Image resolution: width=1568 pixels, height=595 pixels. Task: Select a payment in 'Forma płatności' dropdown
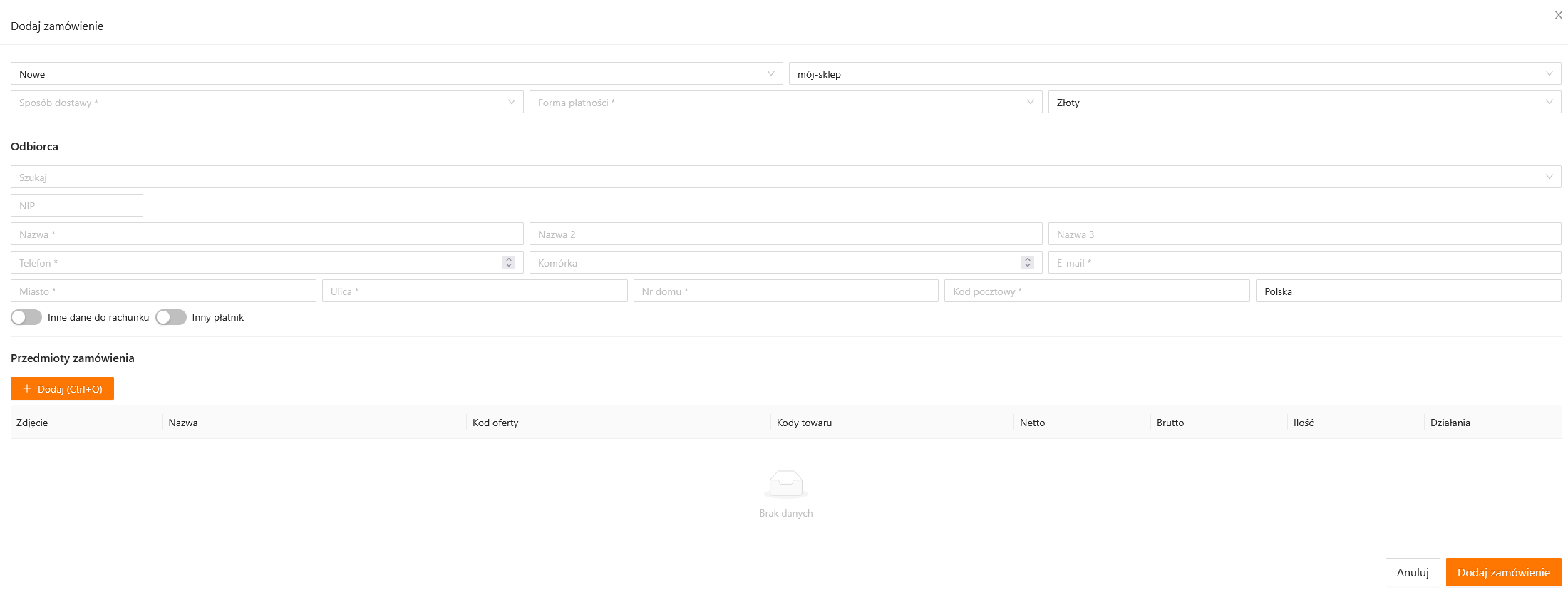[785, 102]
